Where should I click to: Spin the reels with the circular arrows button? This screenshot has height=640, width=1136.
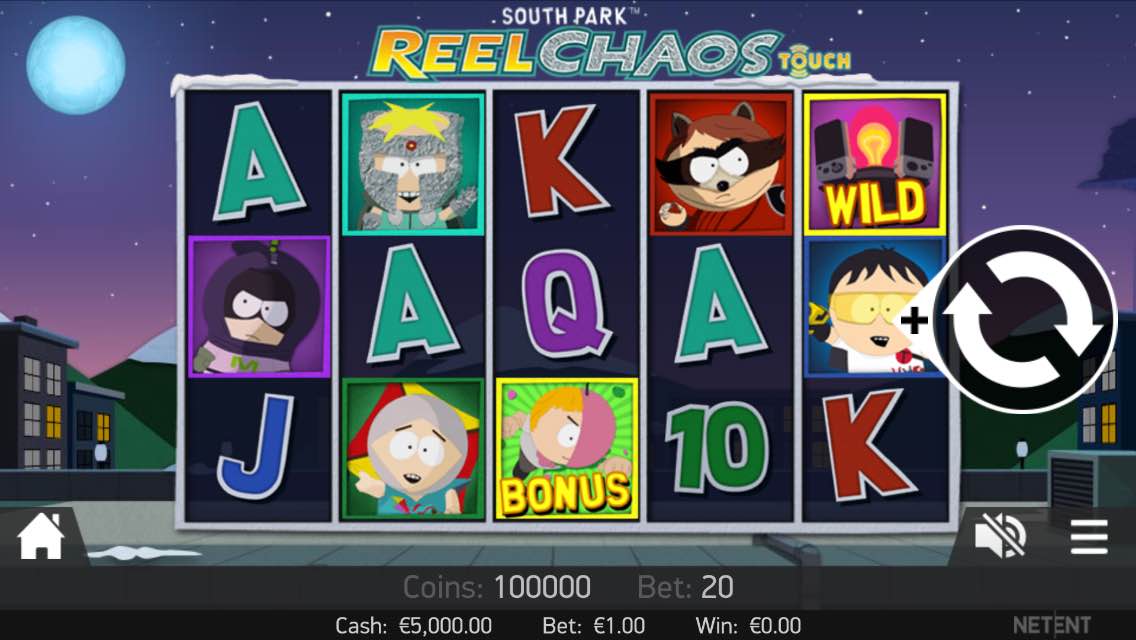(x=1022, y=320)
